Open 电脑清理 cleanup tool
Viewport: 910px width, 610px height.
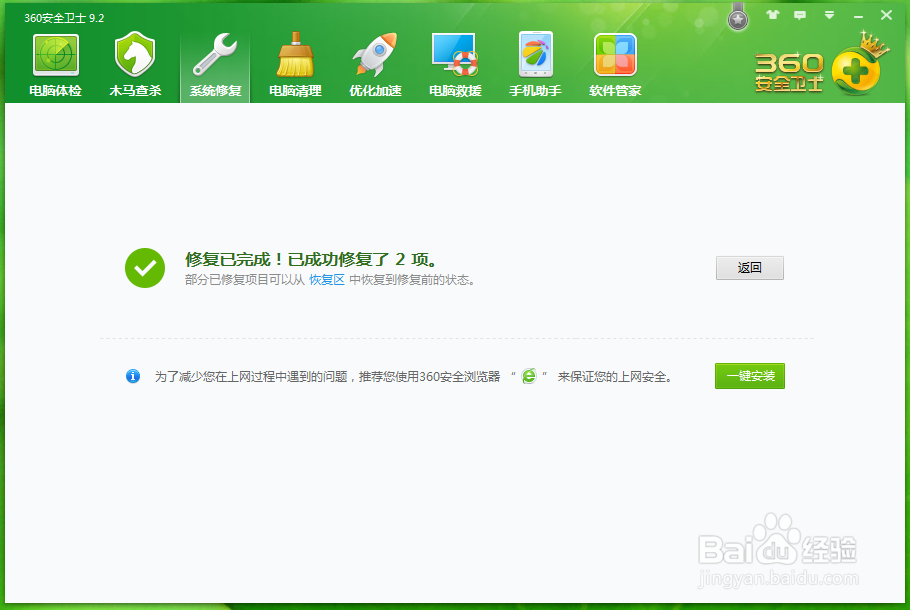294,62
